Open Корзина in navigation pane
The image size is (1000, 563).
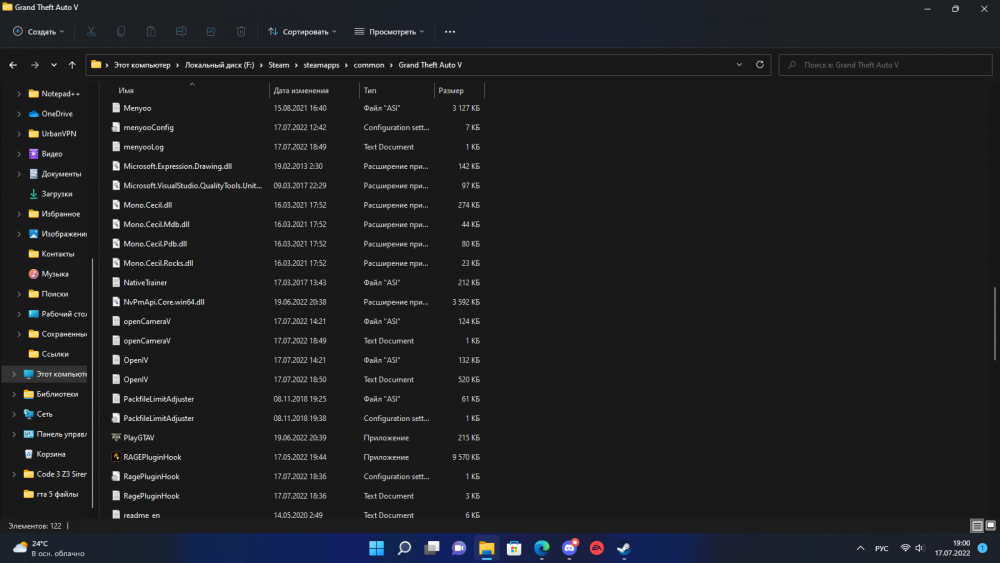51,454
